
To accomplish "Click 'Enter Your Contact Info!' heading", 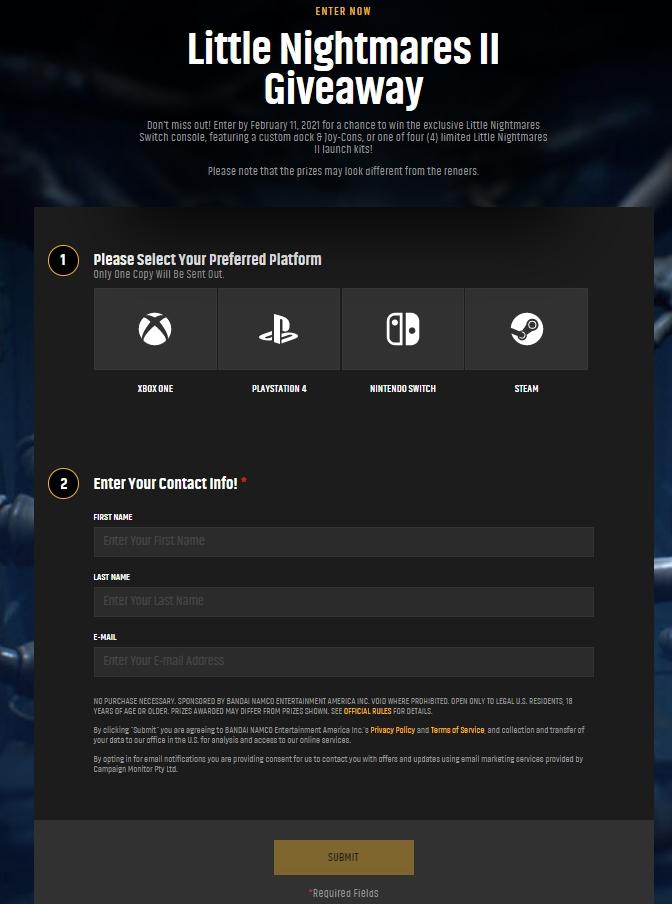I will [x=165, y=483].
